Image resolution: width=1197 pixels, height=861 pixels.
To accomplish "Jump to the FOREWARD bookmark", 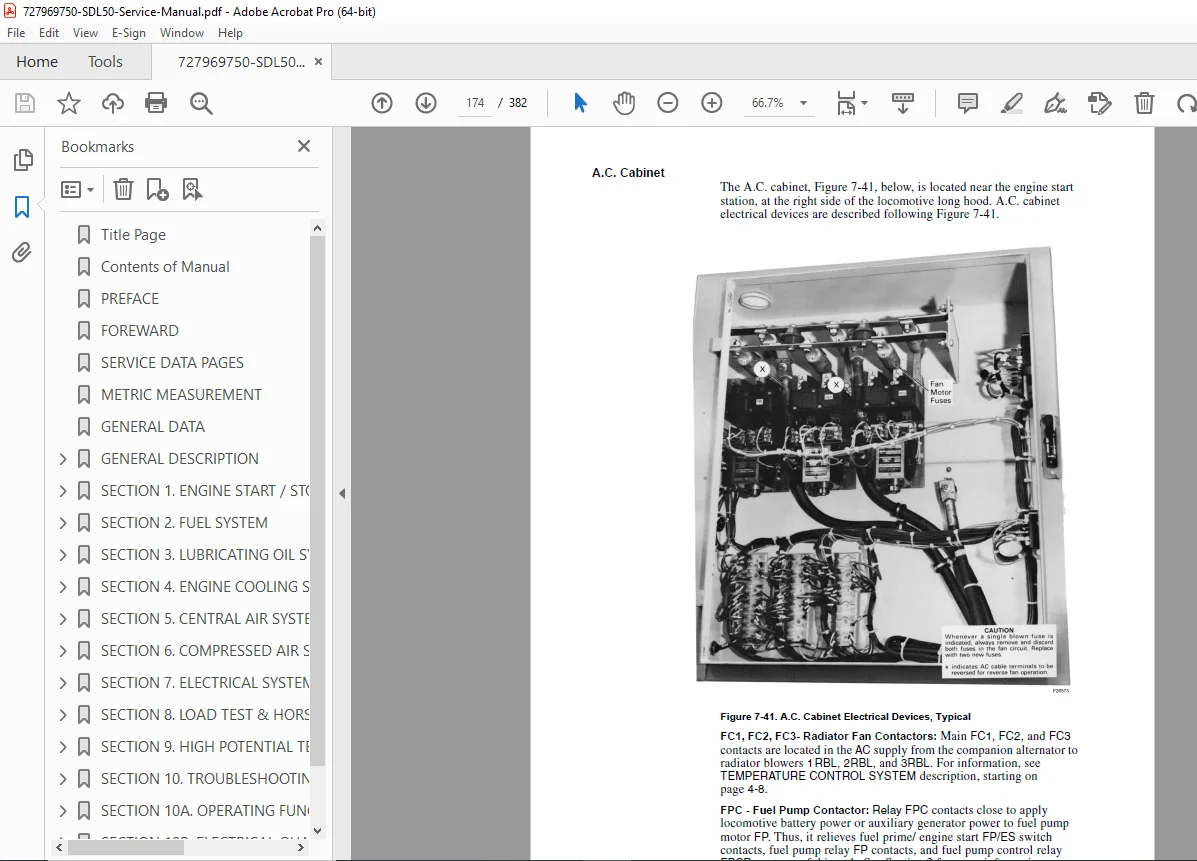I will click(140, 331).
